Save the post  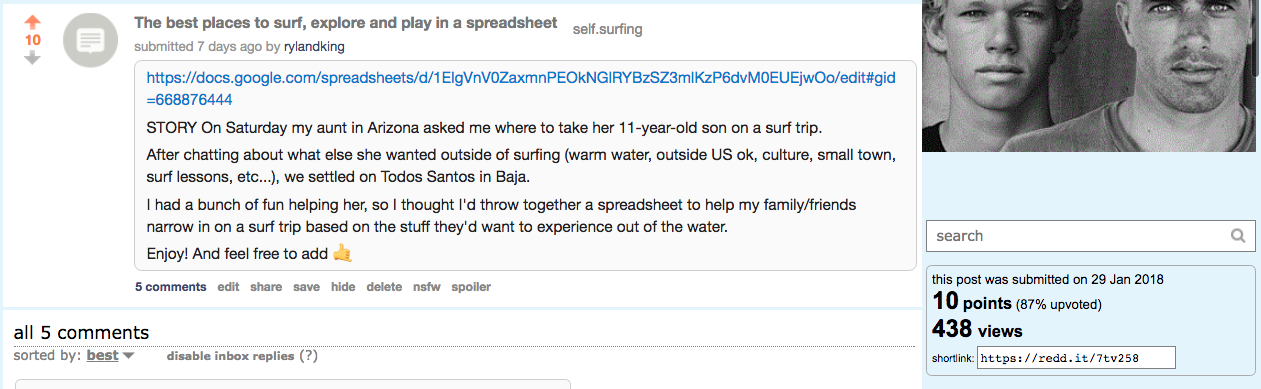pyautogui.click(x=306, y=287)
